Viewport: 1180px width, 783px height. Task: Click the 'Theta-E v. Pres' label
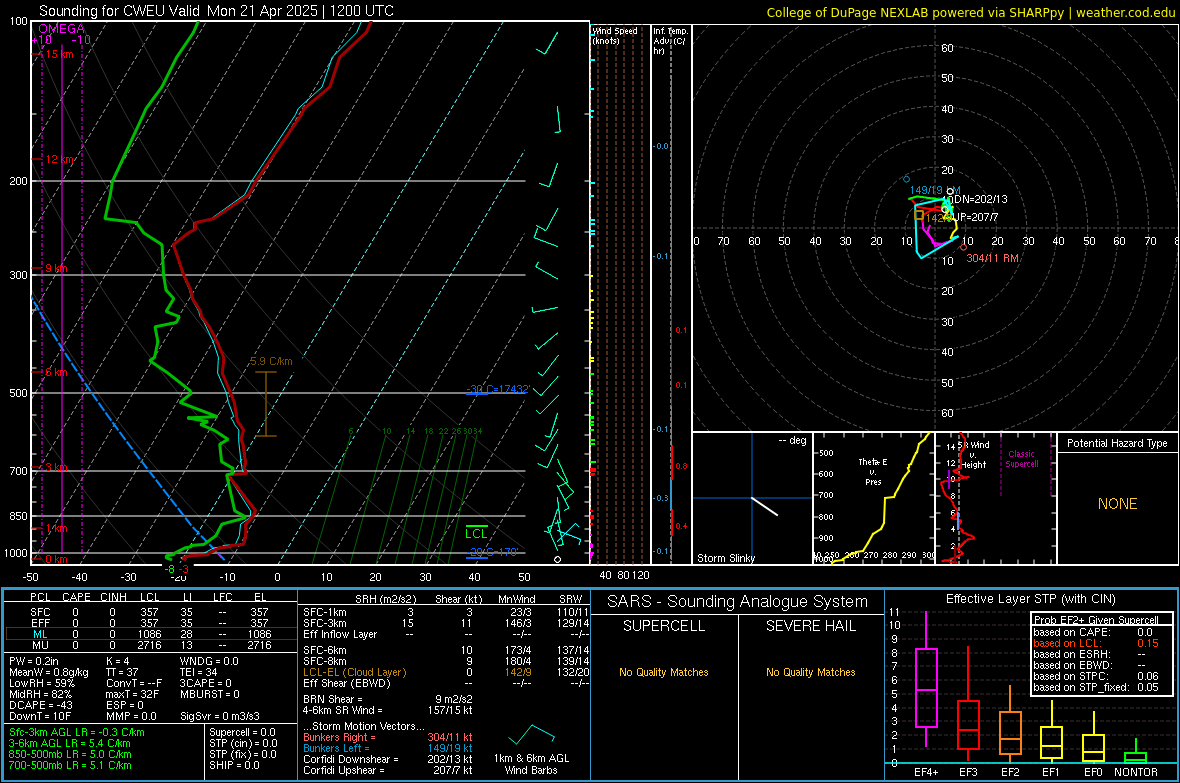pyautogui.click(x=873, y=472)
